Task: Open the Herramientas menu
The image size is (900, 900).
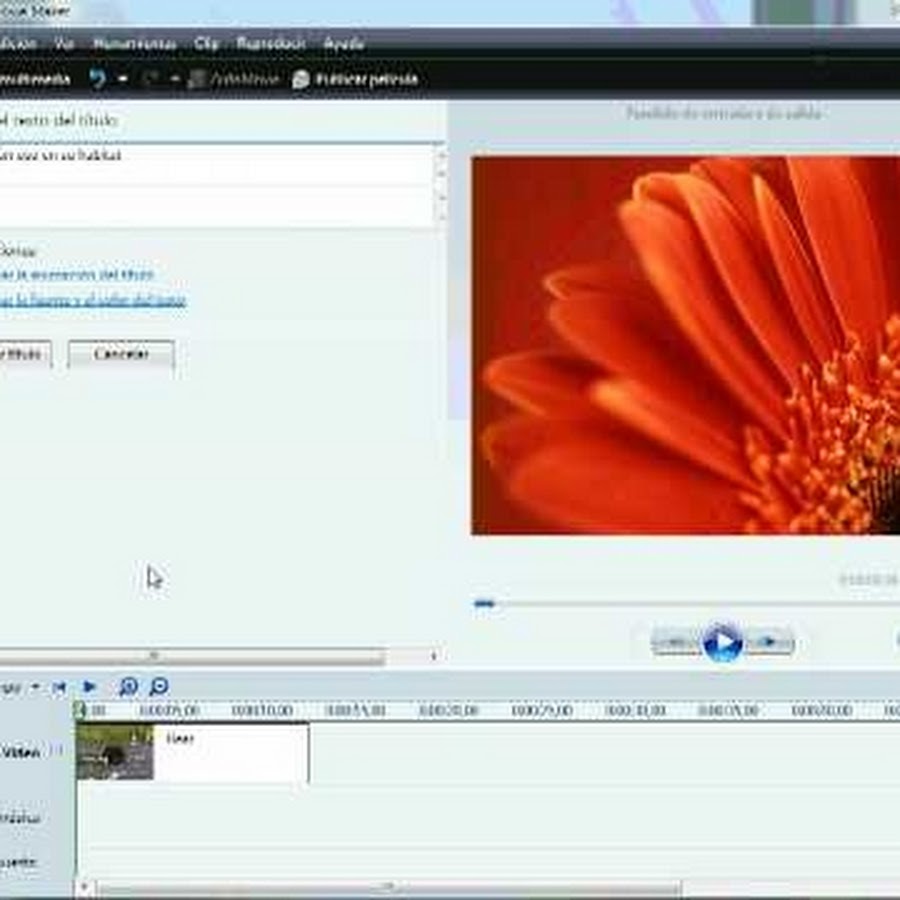Action: point(134,44)
